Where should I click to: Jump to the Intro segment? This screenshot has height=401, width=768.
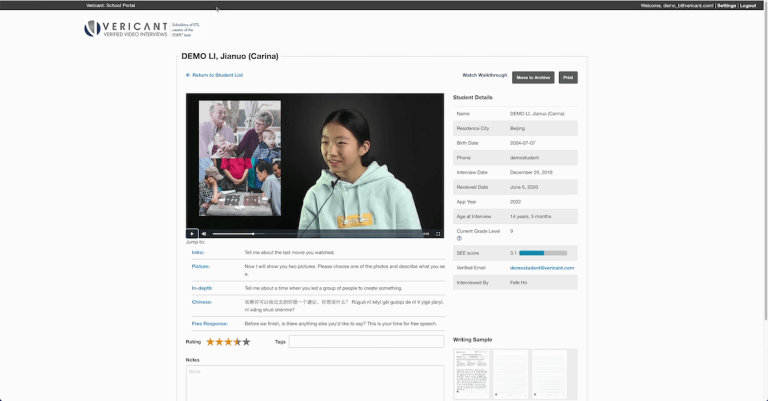(x=198, y=253)
